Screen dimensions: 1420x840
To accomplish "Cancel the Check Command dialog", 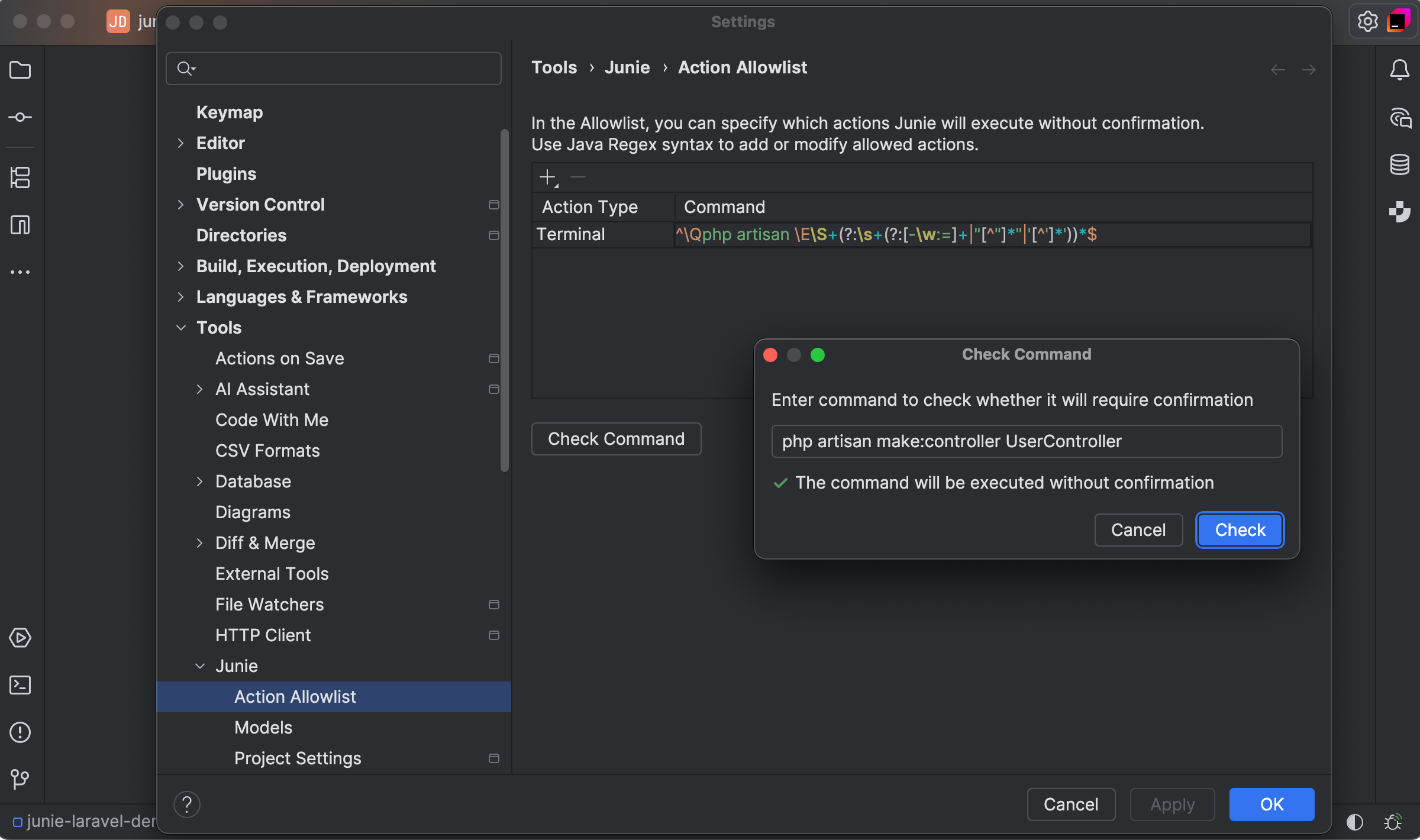I will [x=1138, y=530].
